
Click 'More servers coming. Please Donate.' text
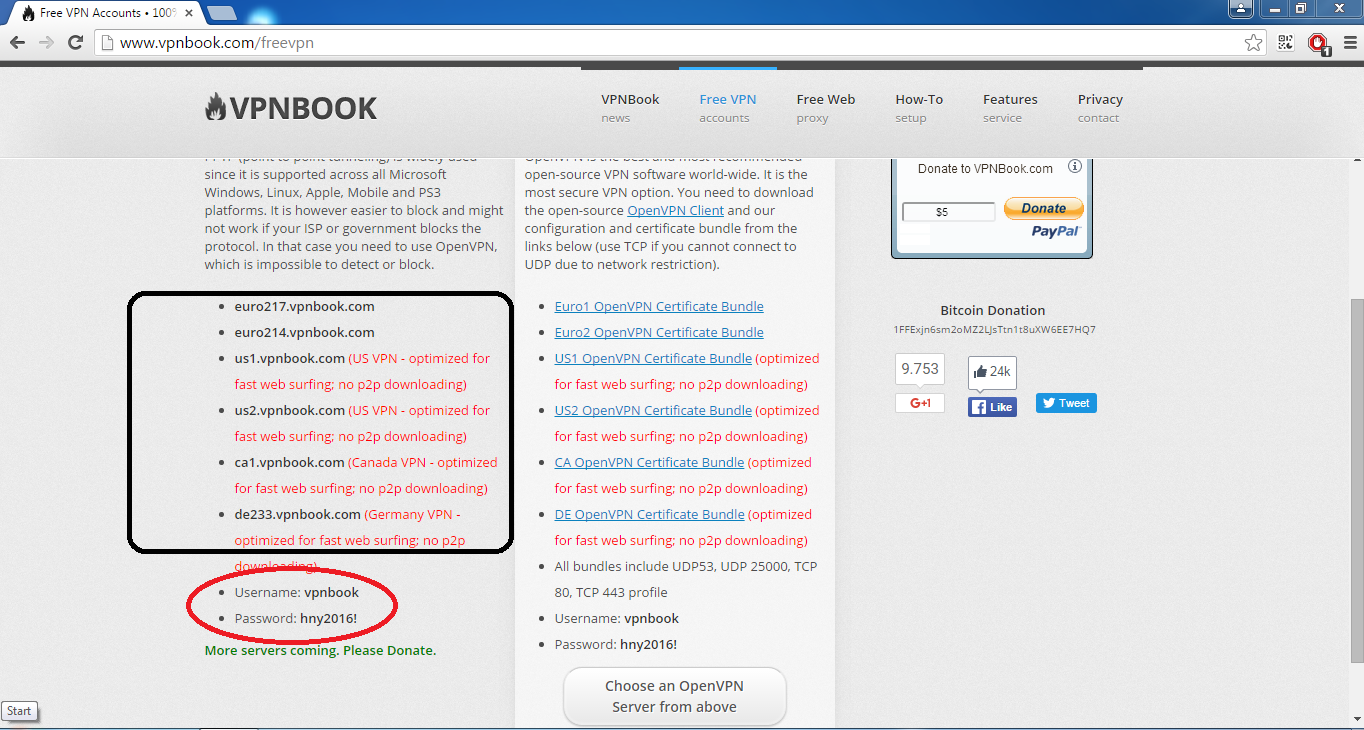[x=320, y=651]
